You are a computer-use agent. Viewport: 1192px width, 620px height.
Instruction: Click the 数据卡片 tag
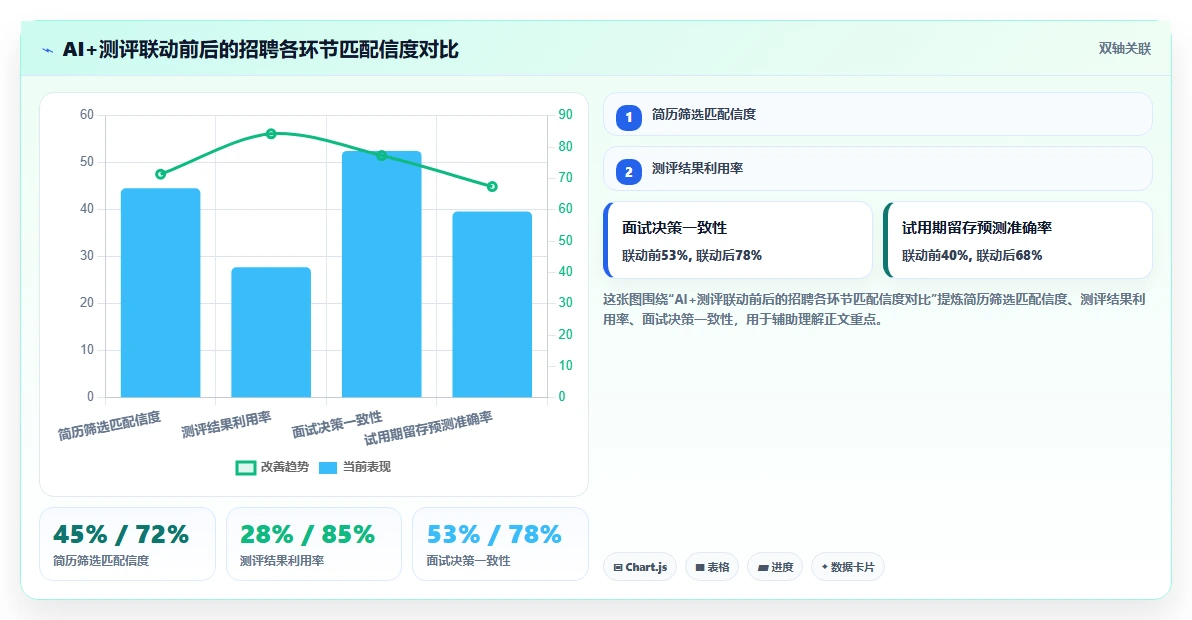[x=848, y=567]
